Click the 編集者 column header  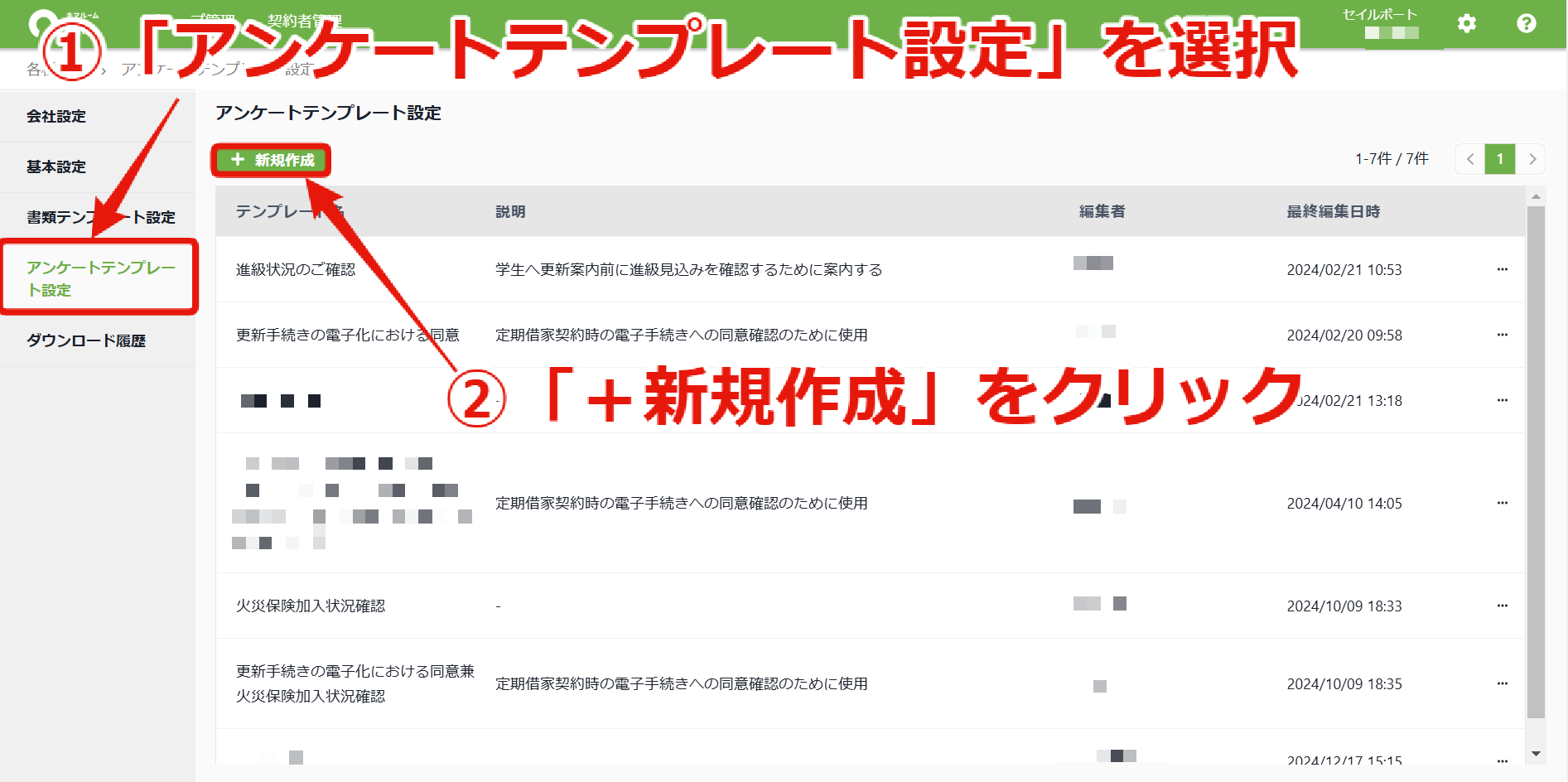point(1102,211)
